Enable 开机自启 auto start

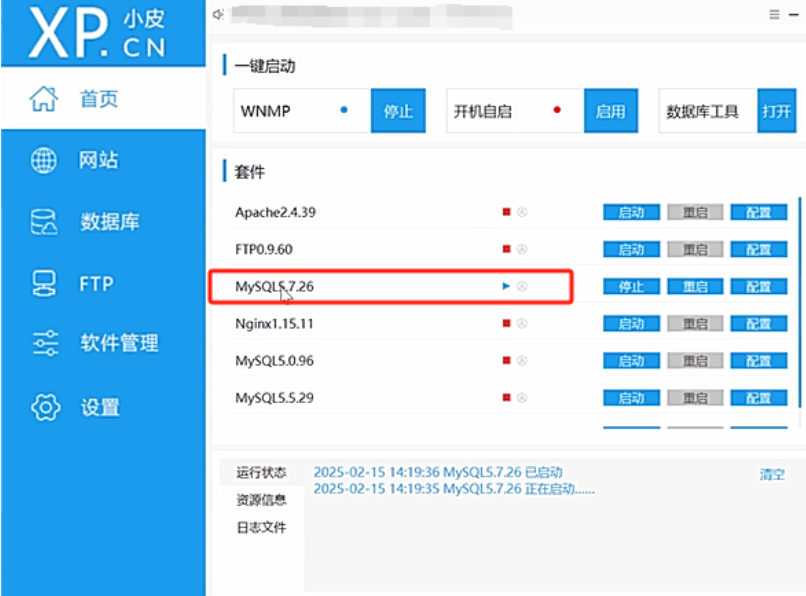(611, 111)
